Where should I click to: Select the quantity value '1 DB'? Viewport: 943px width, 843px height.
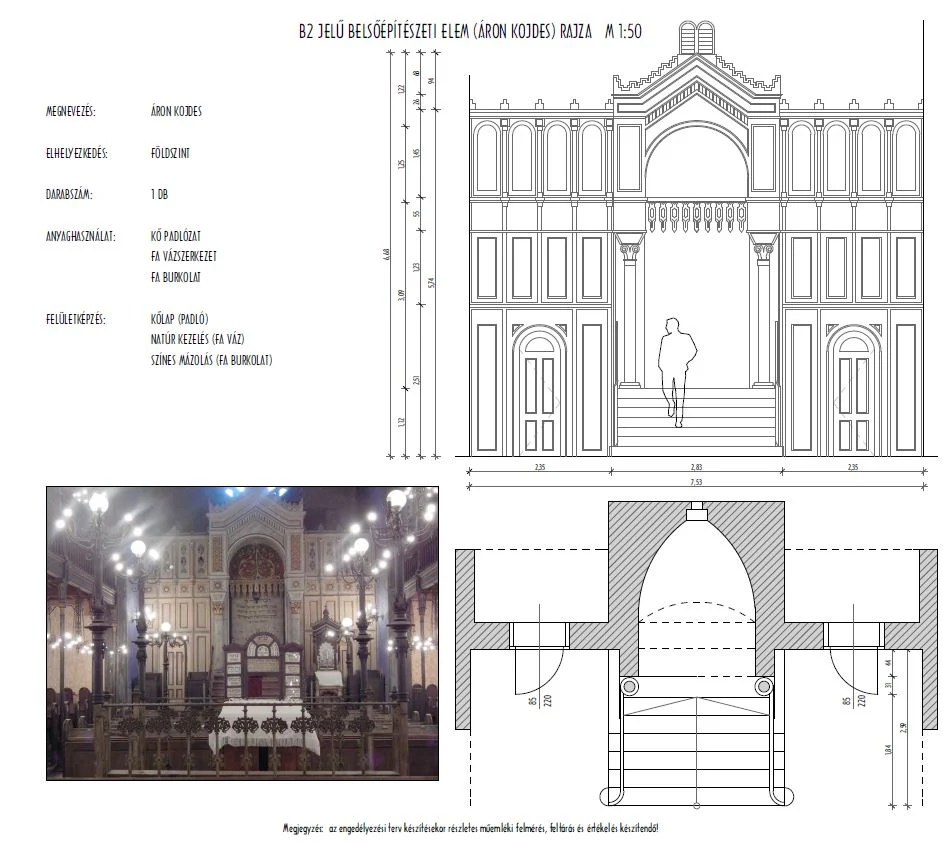coord(159,194)
